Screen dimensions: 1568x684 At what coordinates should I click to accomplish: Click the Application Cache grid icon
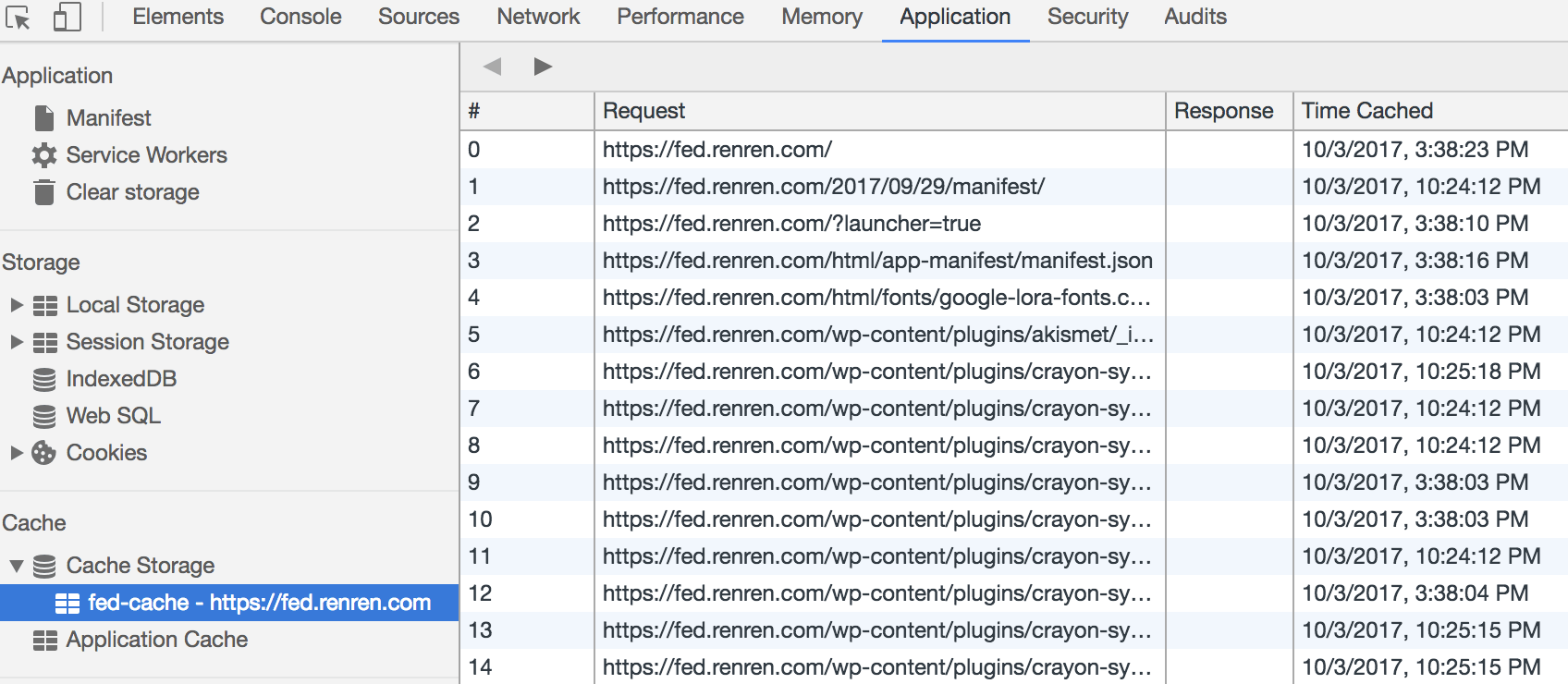click(44, 640)
